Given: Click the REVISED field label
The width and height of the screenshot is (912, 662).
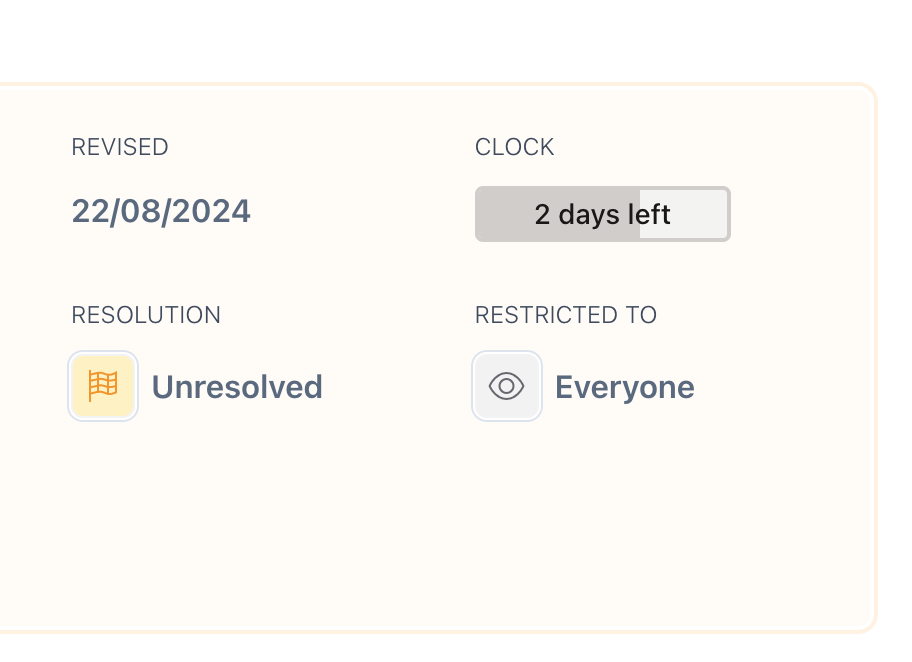Looking at the screenshot, I should click(120, 148).
